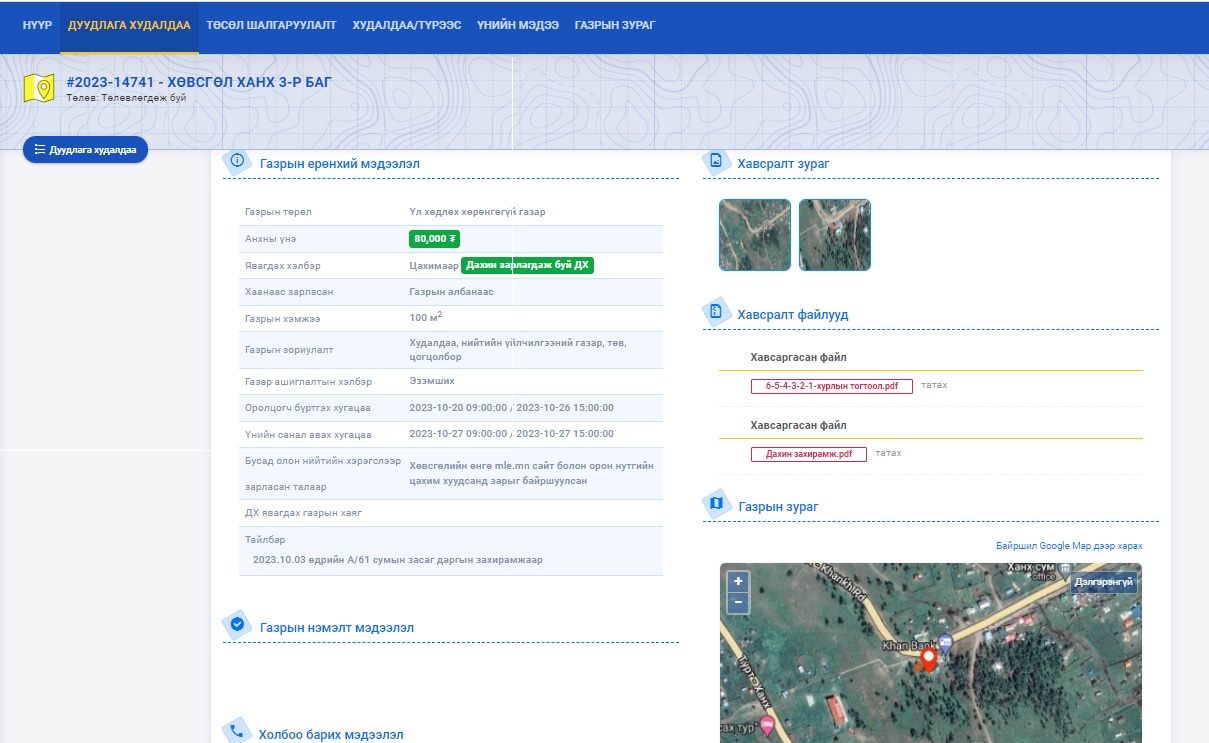The height and width of the screenshot is (743, 1209).
Task: Open the НҮҮР menu item
Action: [38, 24]
